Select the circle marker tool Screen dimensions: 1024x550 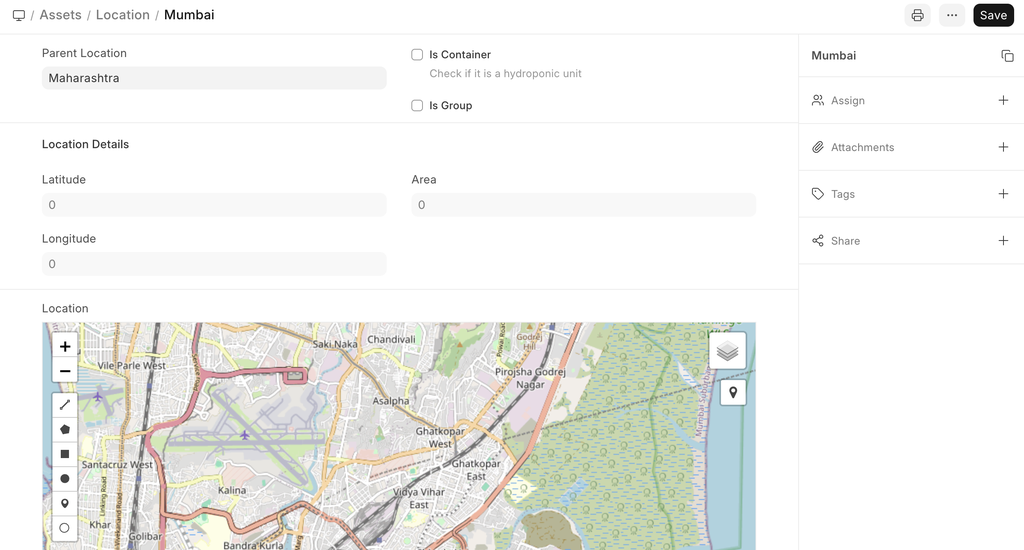(65, 528)
